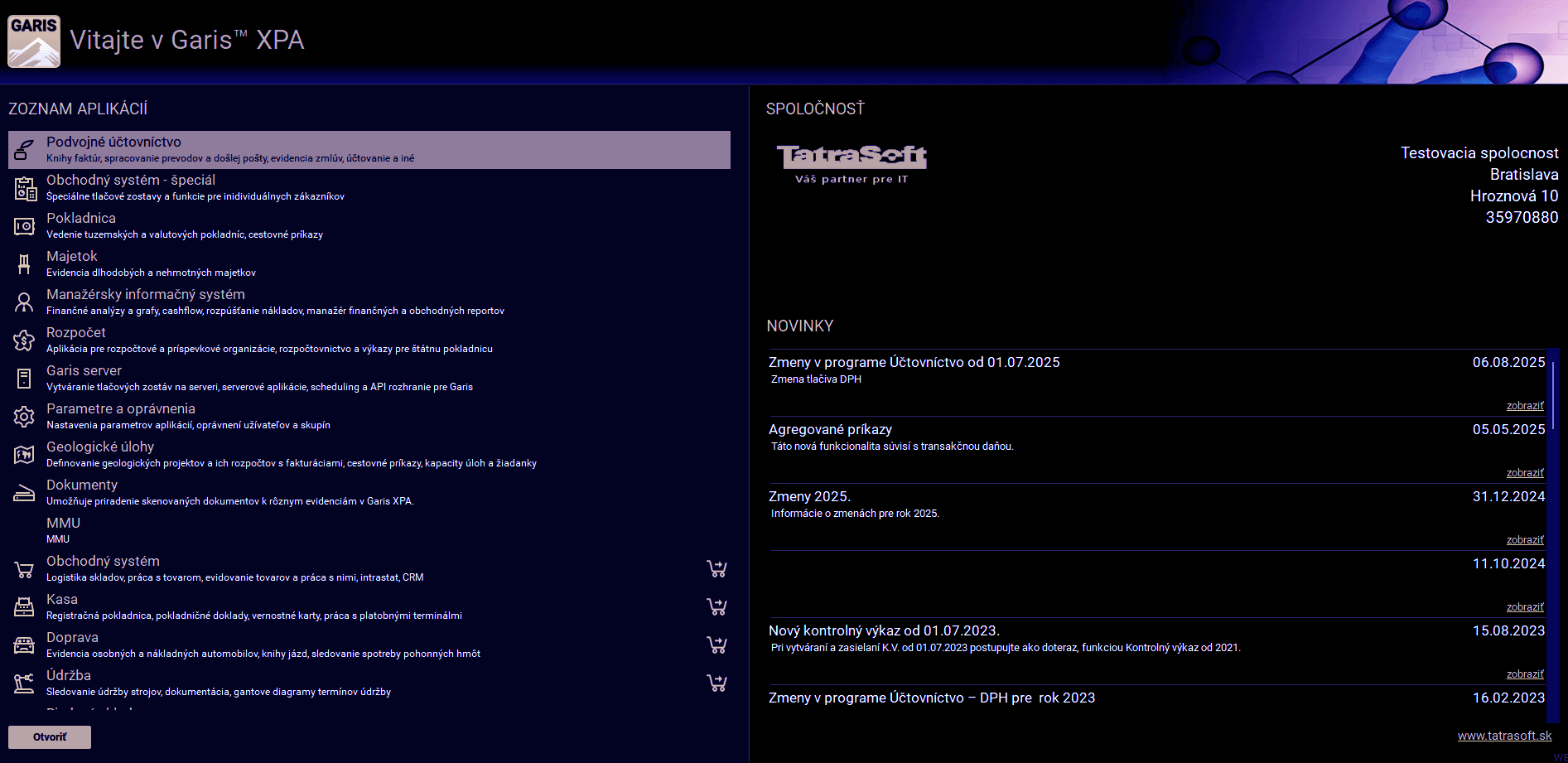Select Údržba application title
This screenshot has width=1568, height=763.
point(69,675)
